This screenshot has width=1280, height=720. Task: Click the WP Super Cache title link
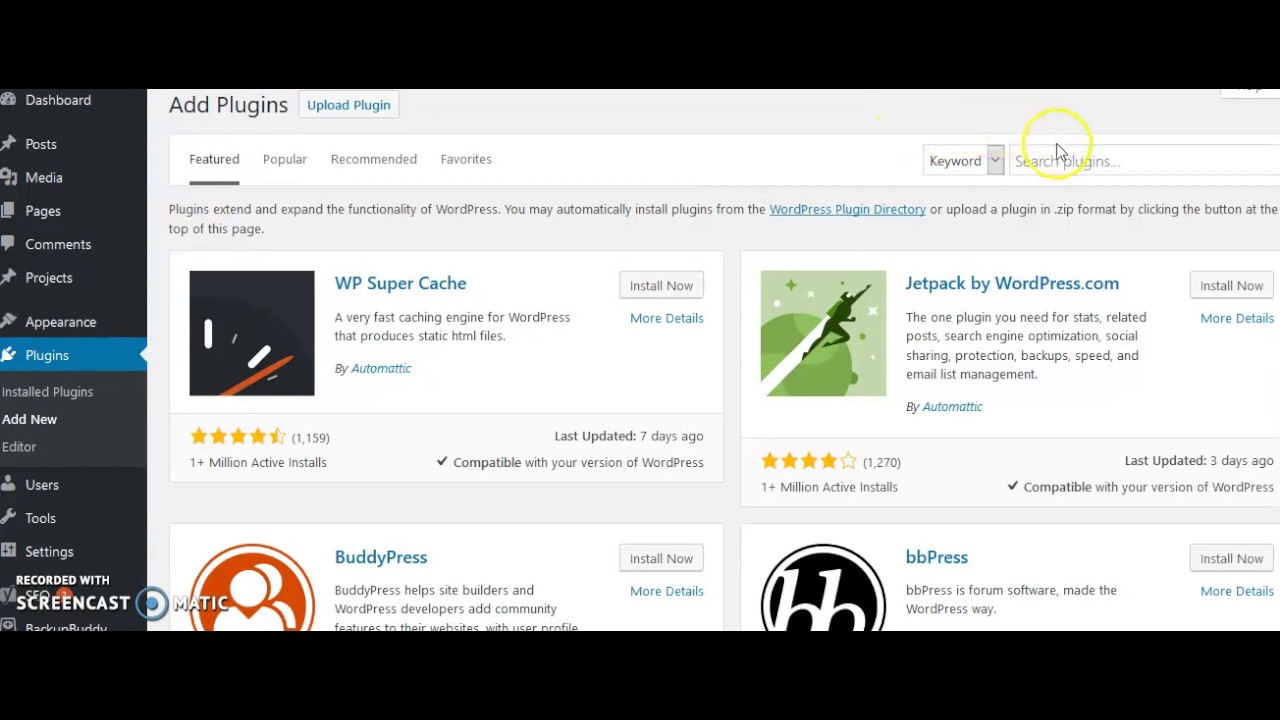pyautogui.click(x=400, y=283)
